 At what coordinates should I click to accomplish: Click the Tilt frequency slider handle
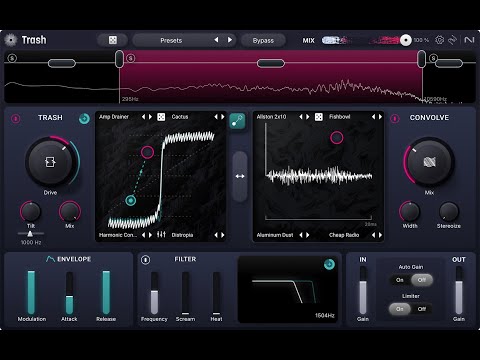coord(30,234)
